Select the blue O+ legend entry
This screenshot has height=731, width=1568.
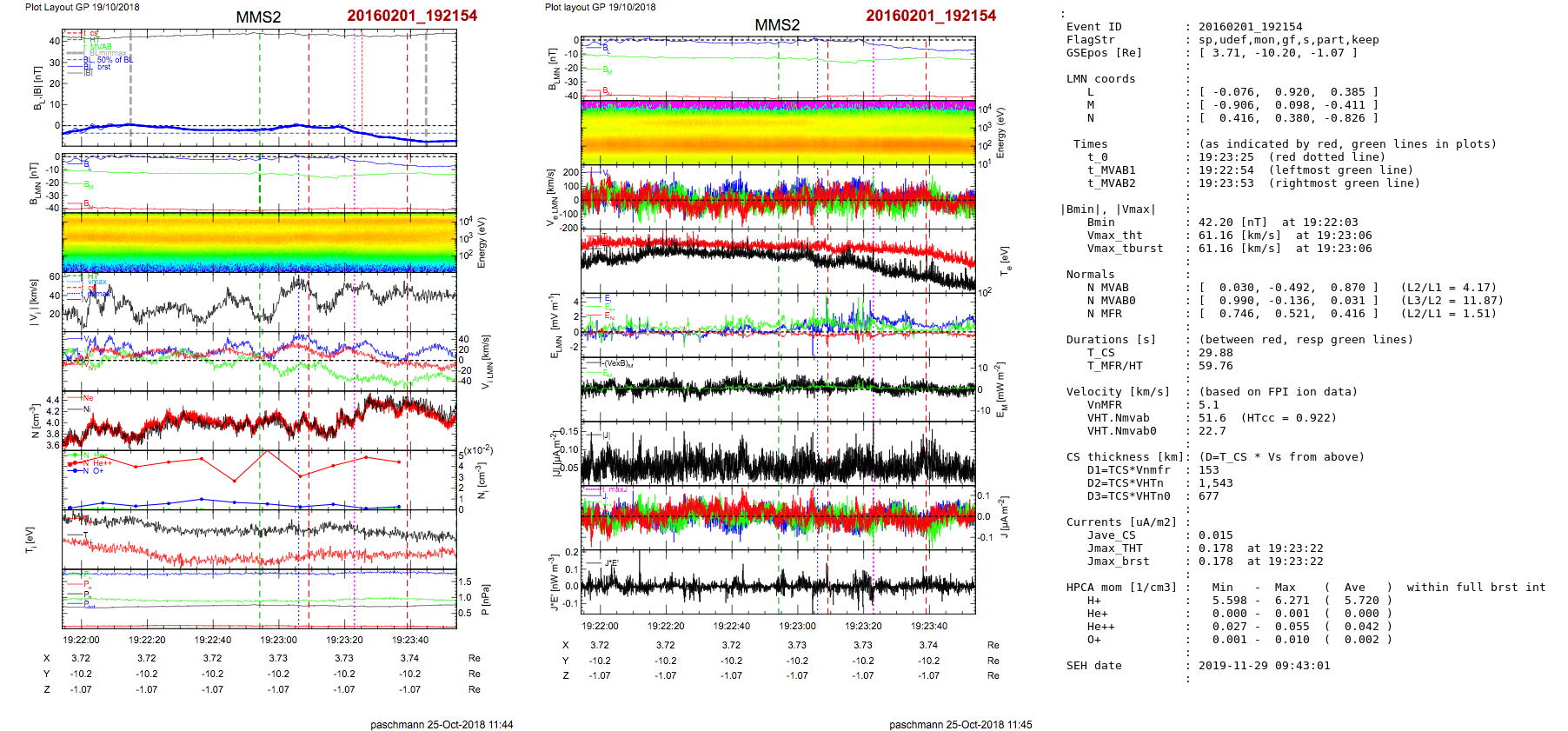tap(97, 471)
